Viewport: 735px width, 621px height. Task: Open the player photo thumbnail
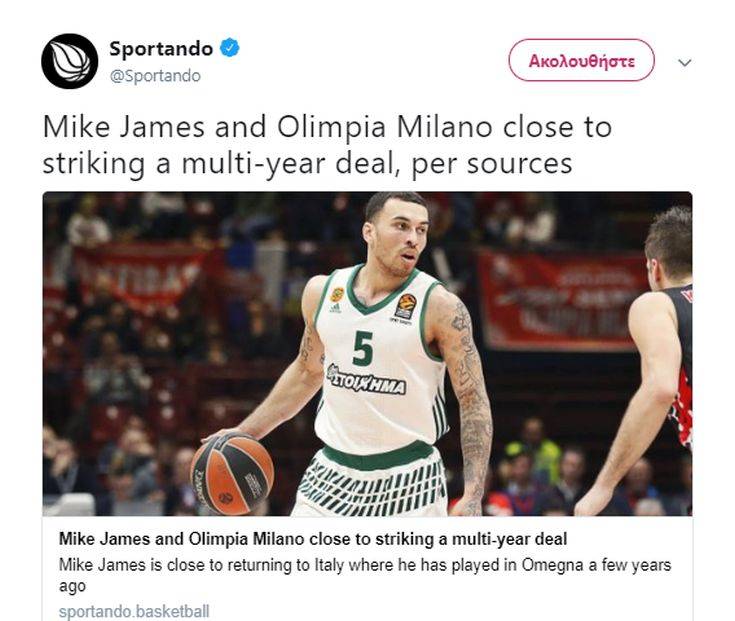(x=367, y=354)
